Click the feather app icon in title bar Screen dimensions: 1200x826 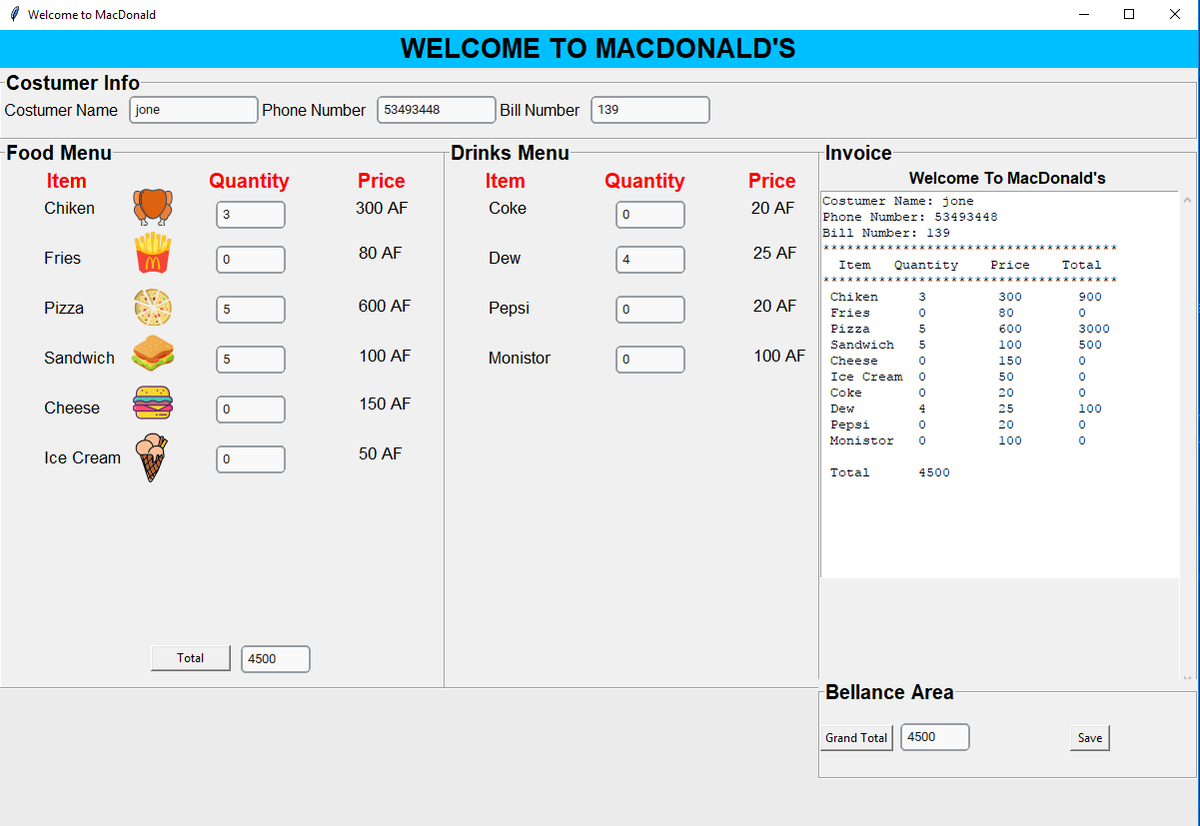[x=14, y=14]
